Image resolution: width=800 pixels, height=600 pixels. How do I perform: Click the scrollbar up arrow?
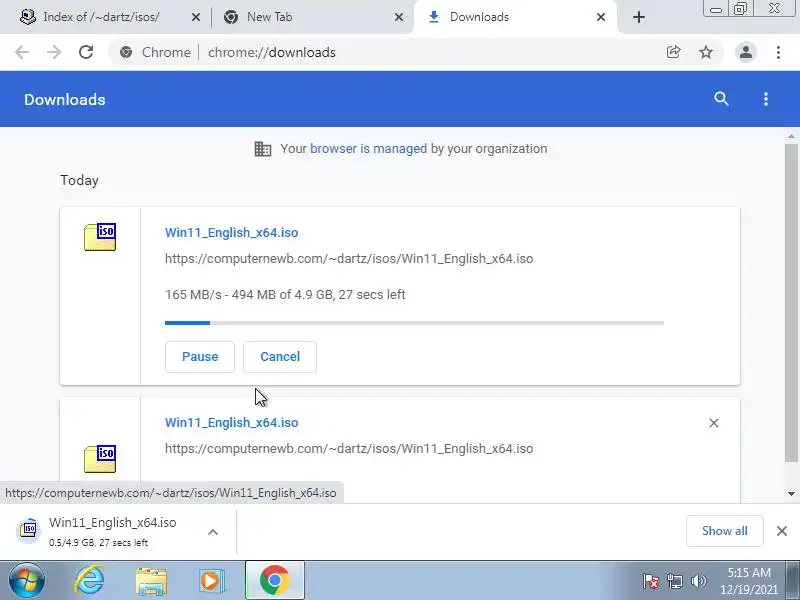[791, 136]
